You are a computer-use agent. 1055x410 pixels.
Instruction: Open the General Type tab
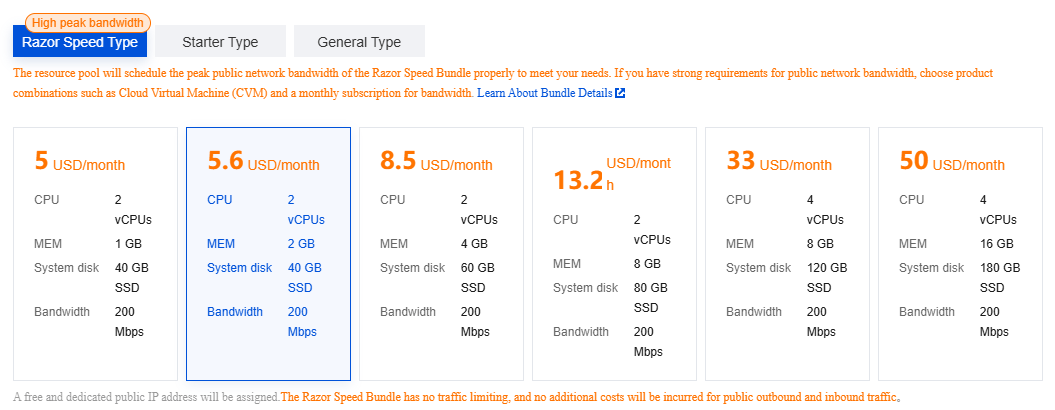click(x=359, y=42)
